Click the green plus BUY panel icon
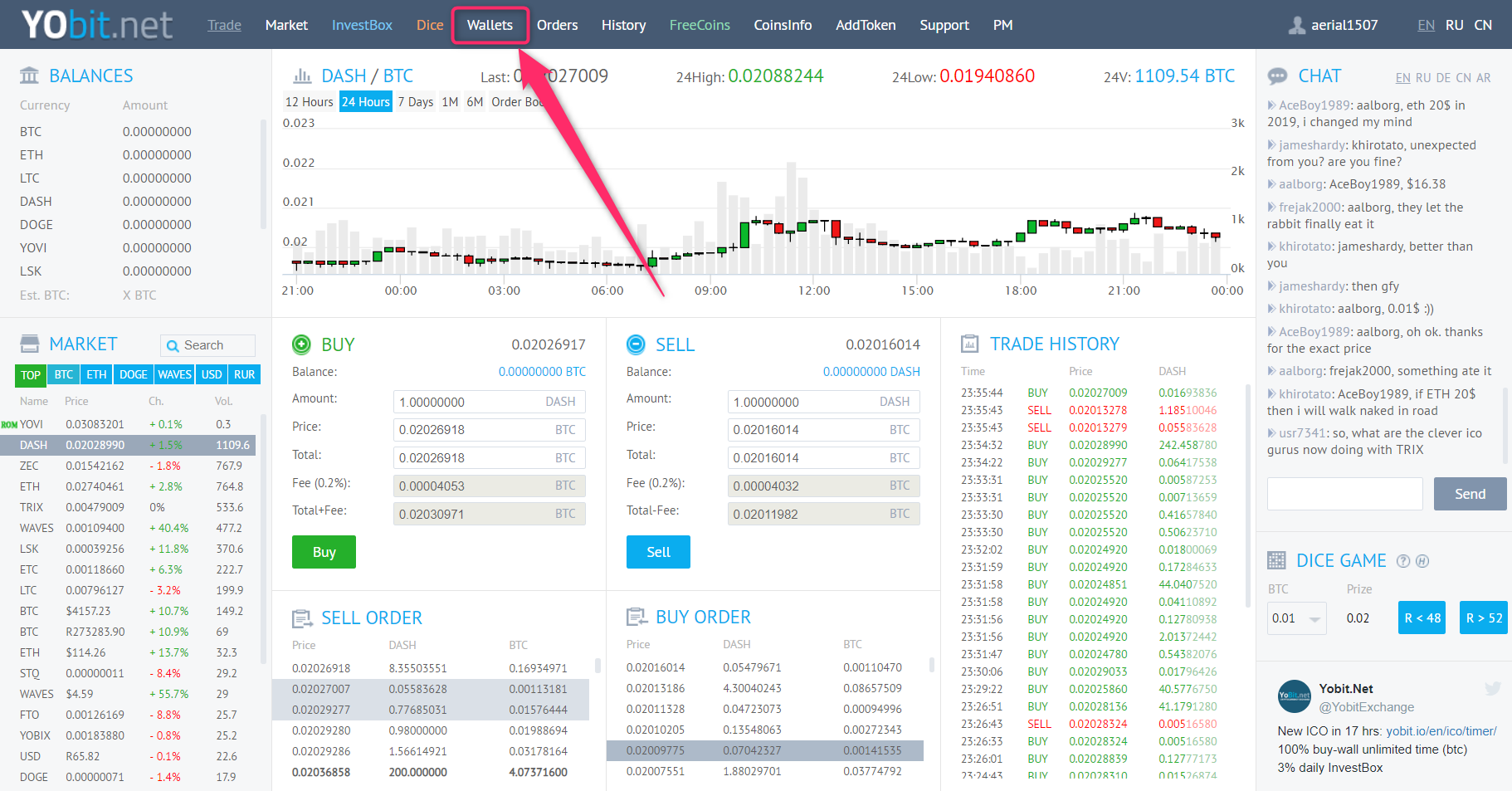This screenshot has height=791, width=1512. pos(301,344)
